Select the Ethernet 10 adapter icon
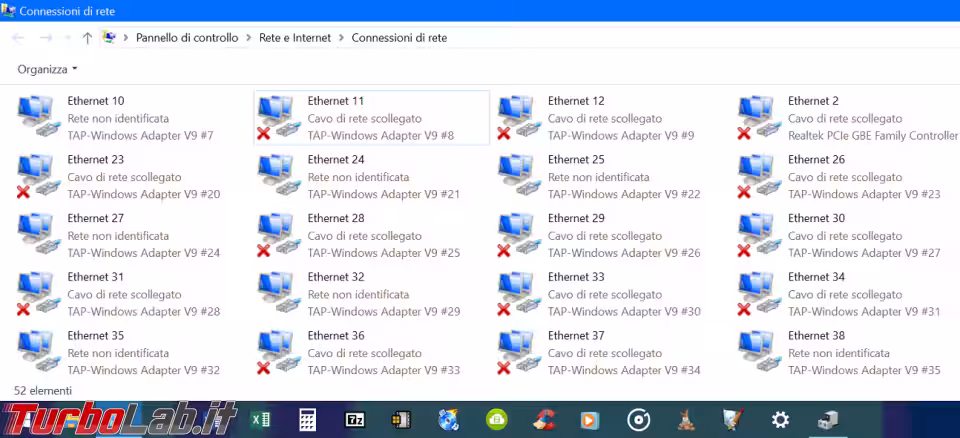 (39, 118)
